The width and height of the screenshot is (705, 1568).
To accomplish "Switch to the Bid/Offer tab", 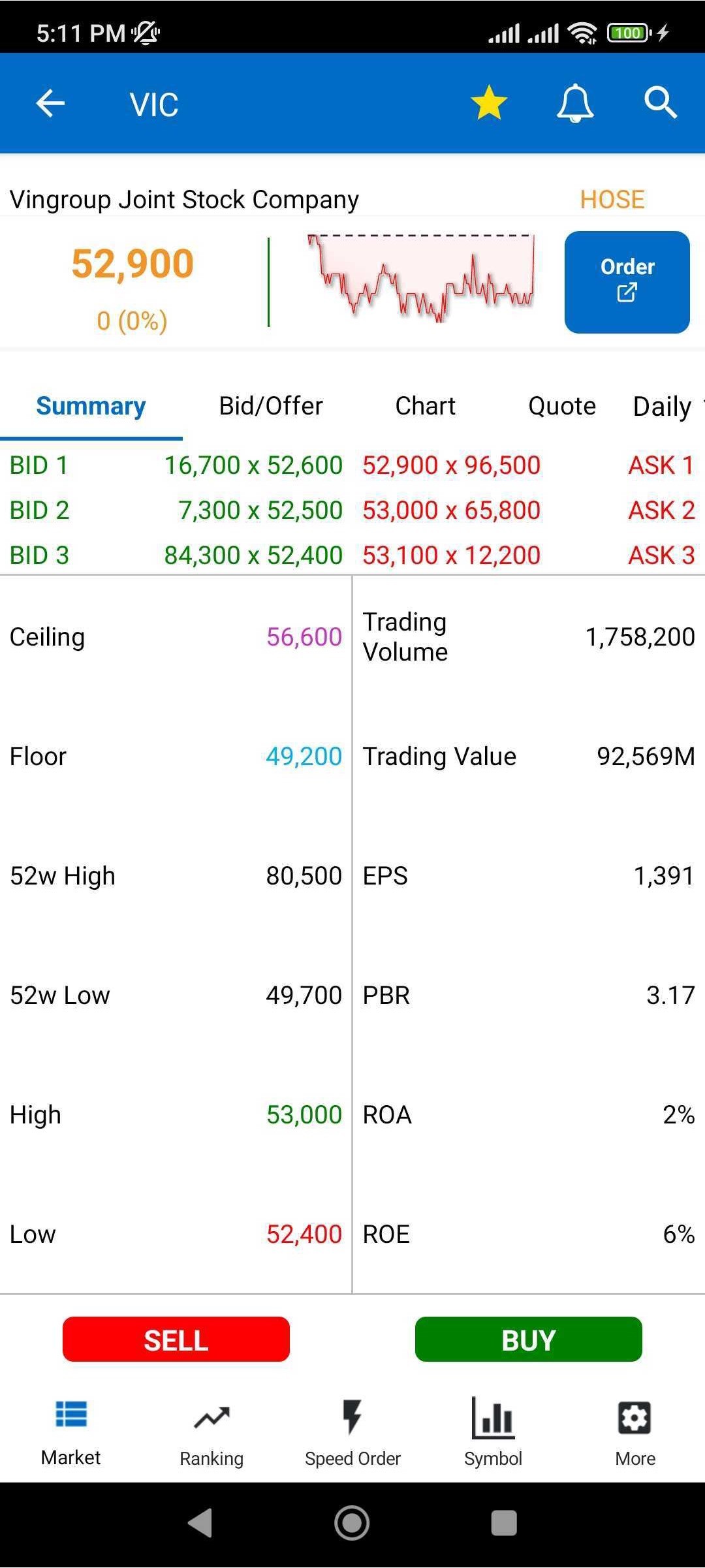I will (x=271, y=406).
